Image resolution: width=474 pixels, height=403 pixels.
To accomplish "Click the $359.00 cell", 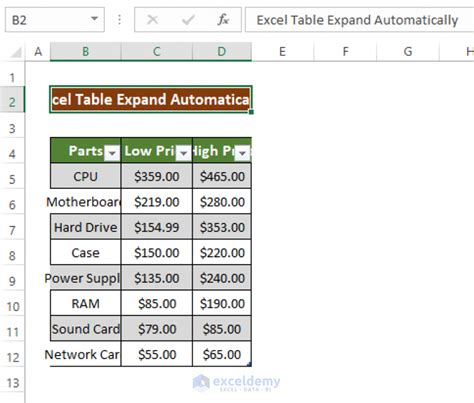I will click(157, 176).
